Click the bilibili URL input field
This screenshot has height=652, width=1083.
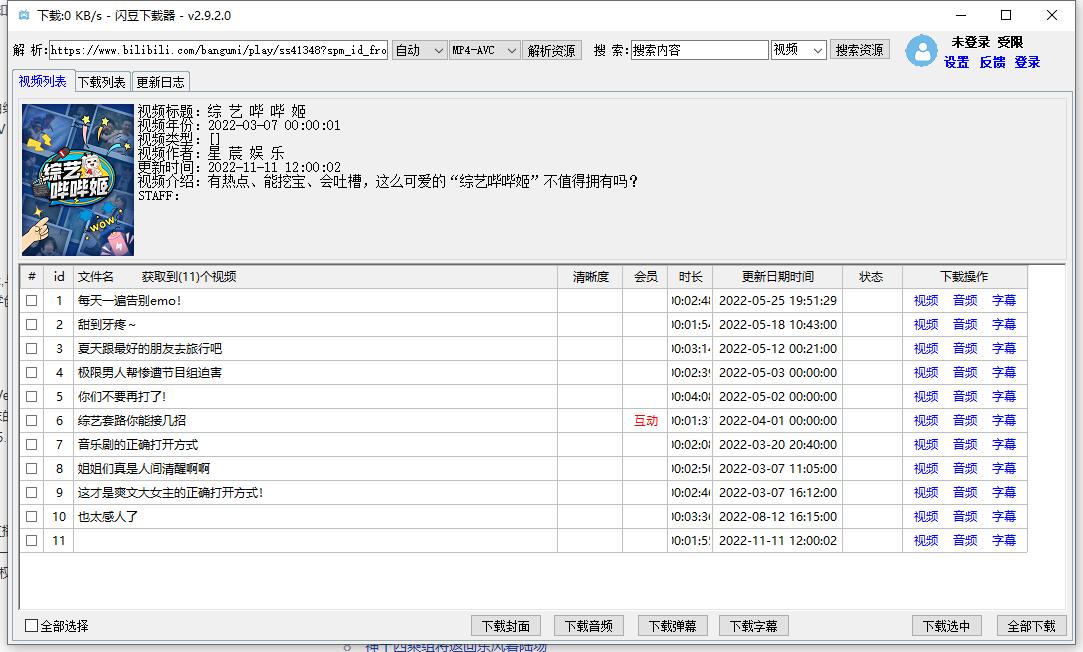(x=220, y=49)
